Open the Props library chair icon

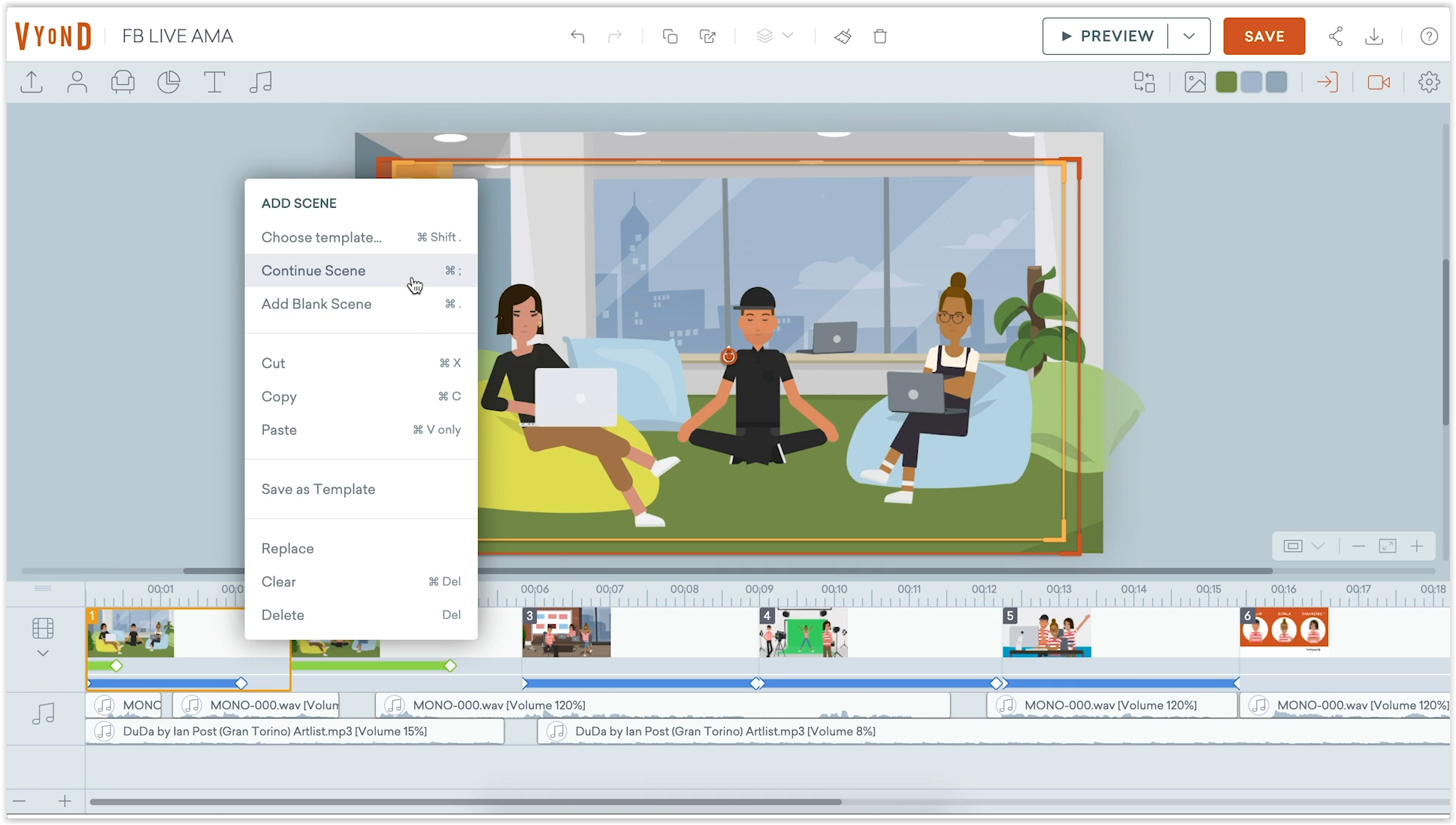[x=123, y=82]
